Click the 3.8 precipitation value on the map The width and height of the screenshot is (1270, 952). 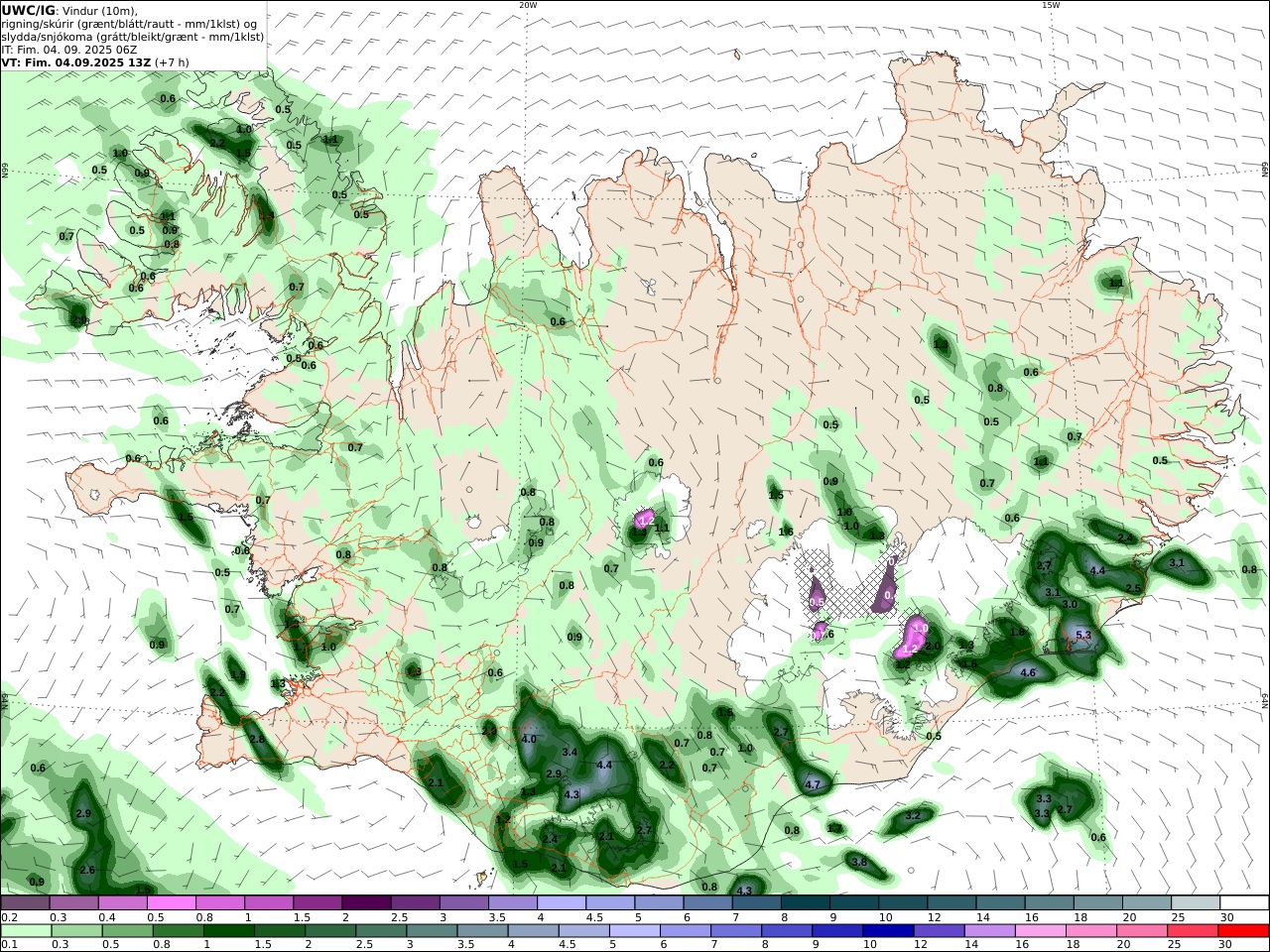pyautogui.click(x=859, y=862)
